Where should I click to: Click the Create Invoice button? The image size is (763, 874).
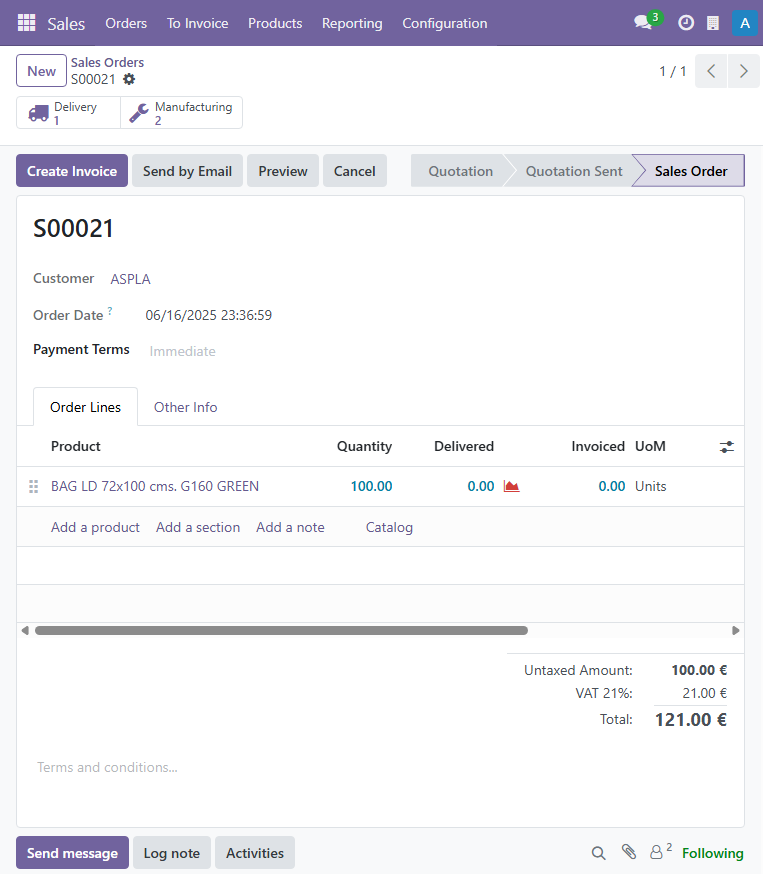[72, 171]
